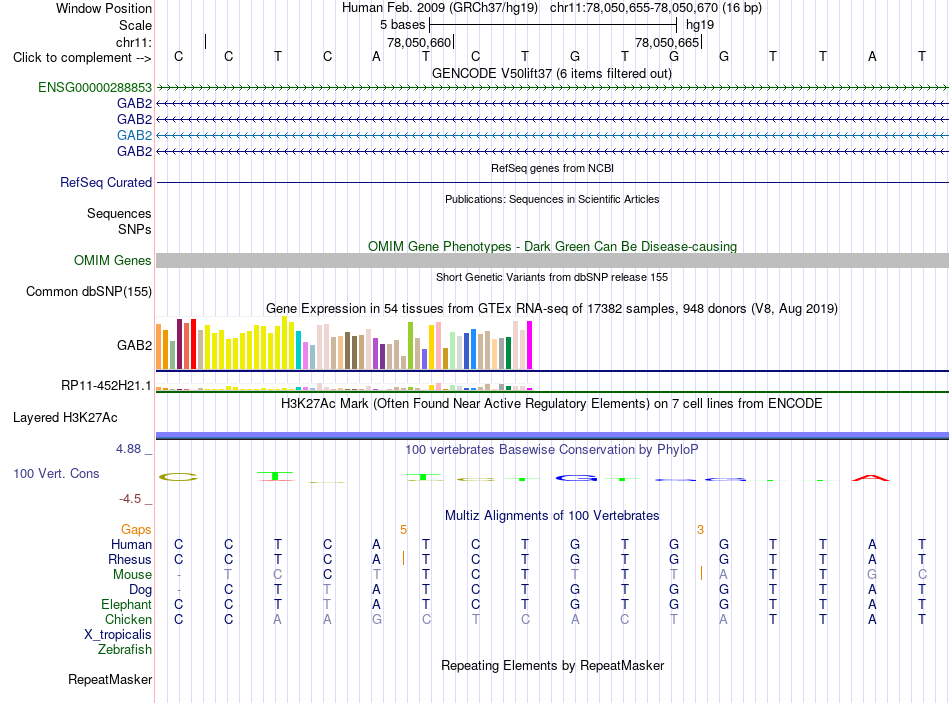Click 'Click to complement -->' label
Image resolution: width=950 pixels, height=703 pixels.
[x=82, y=58]
